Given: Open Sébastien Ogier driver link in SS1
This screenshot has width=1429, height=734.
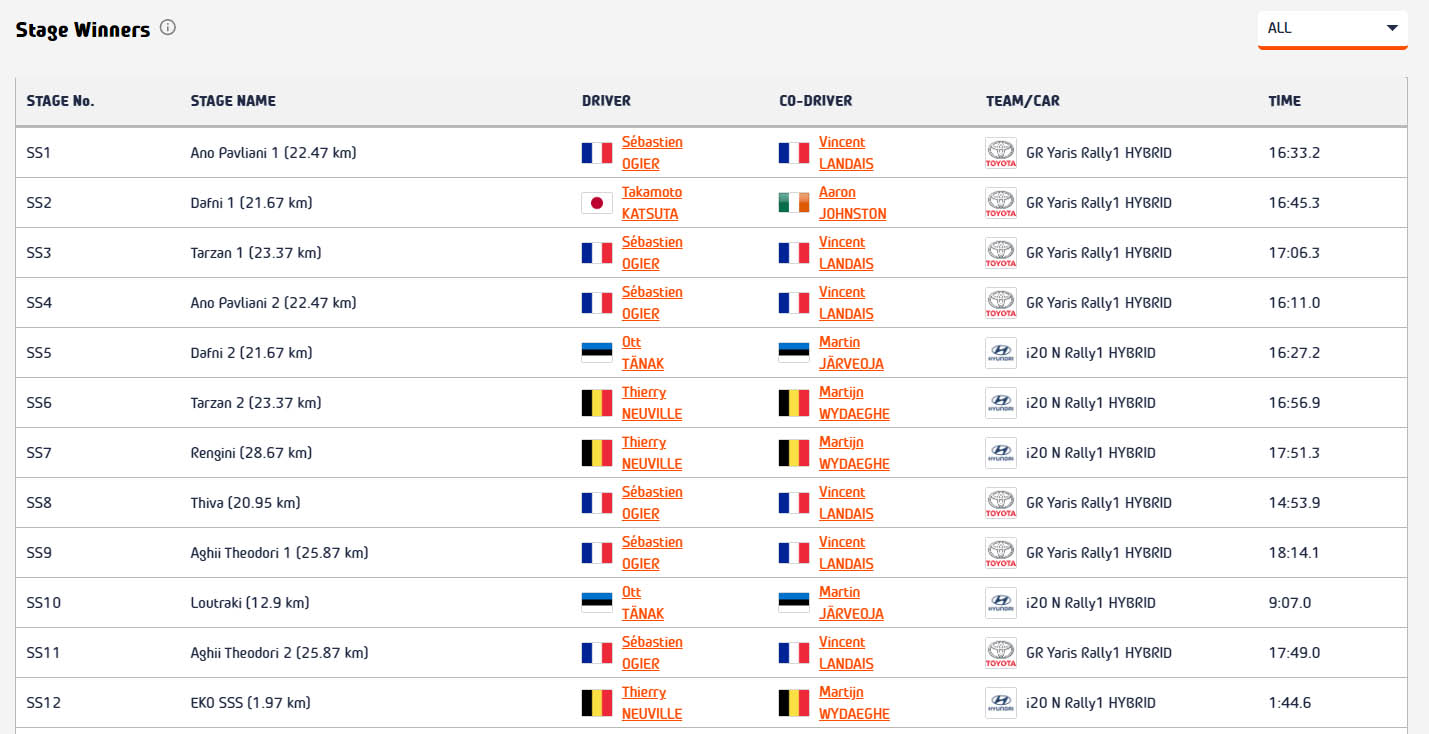Looking at the screenshot, I should (x=652, y=153).
